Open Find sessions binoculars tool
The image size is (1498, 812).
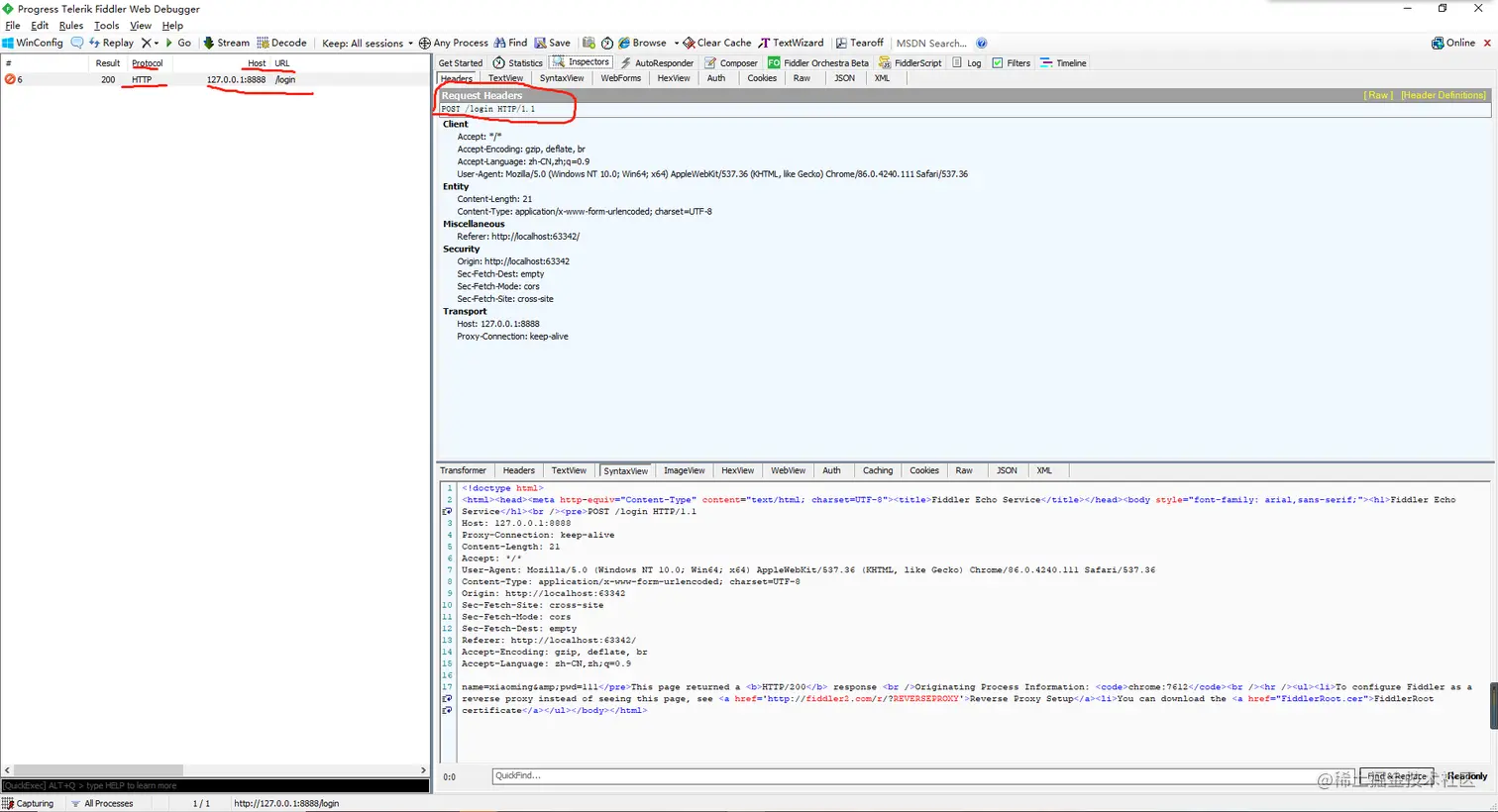pyautogui.click(x=511, y=43)
